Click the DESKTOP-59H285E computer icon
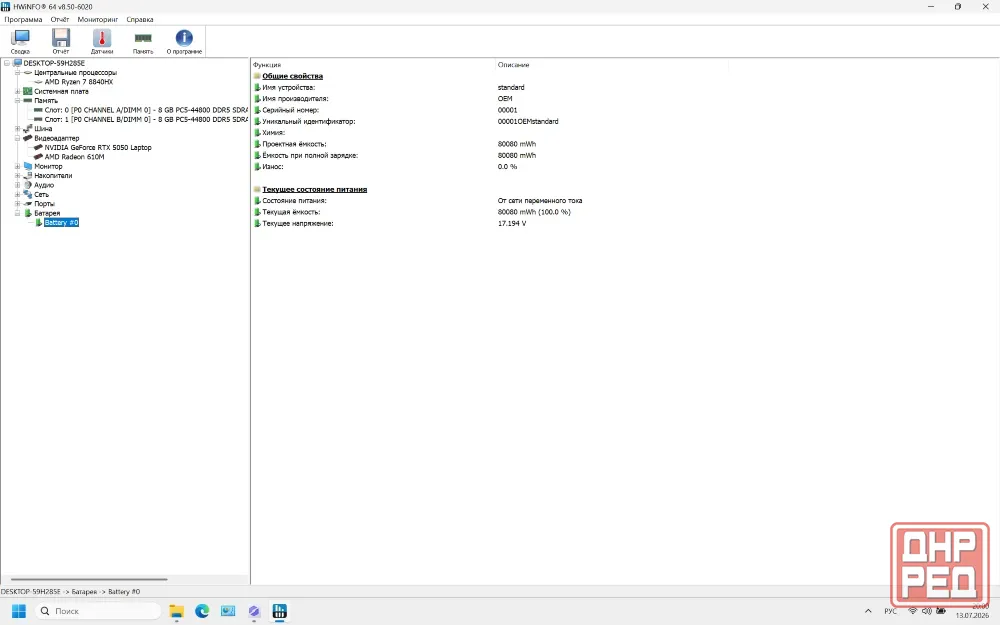The height and width of the screenshot is (625, 1000). (x=18, y=63)
